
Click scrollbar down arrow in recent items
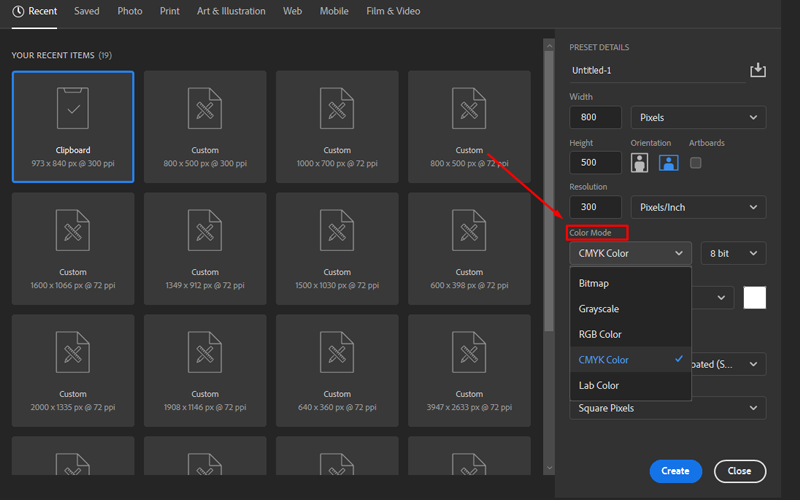(x=549, y=467)
